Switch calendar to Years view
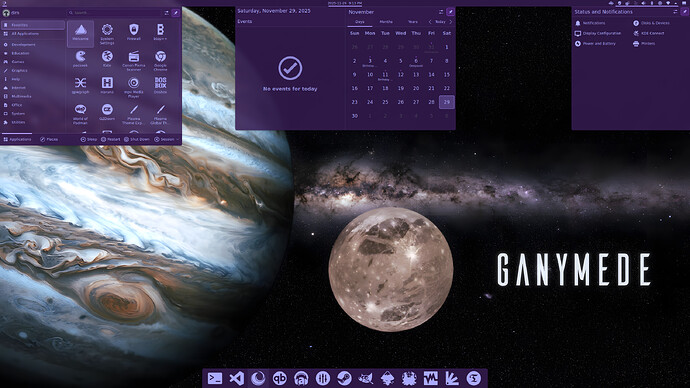The image size is (690, 388). coord(413,22)
